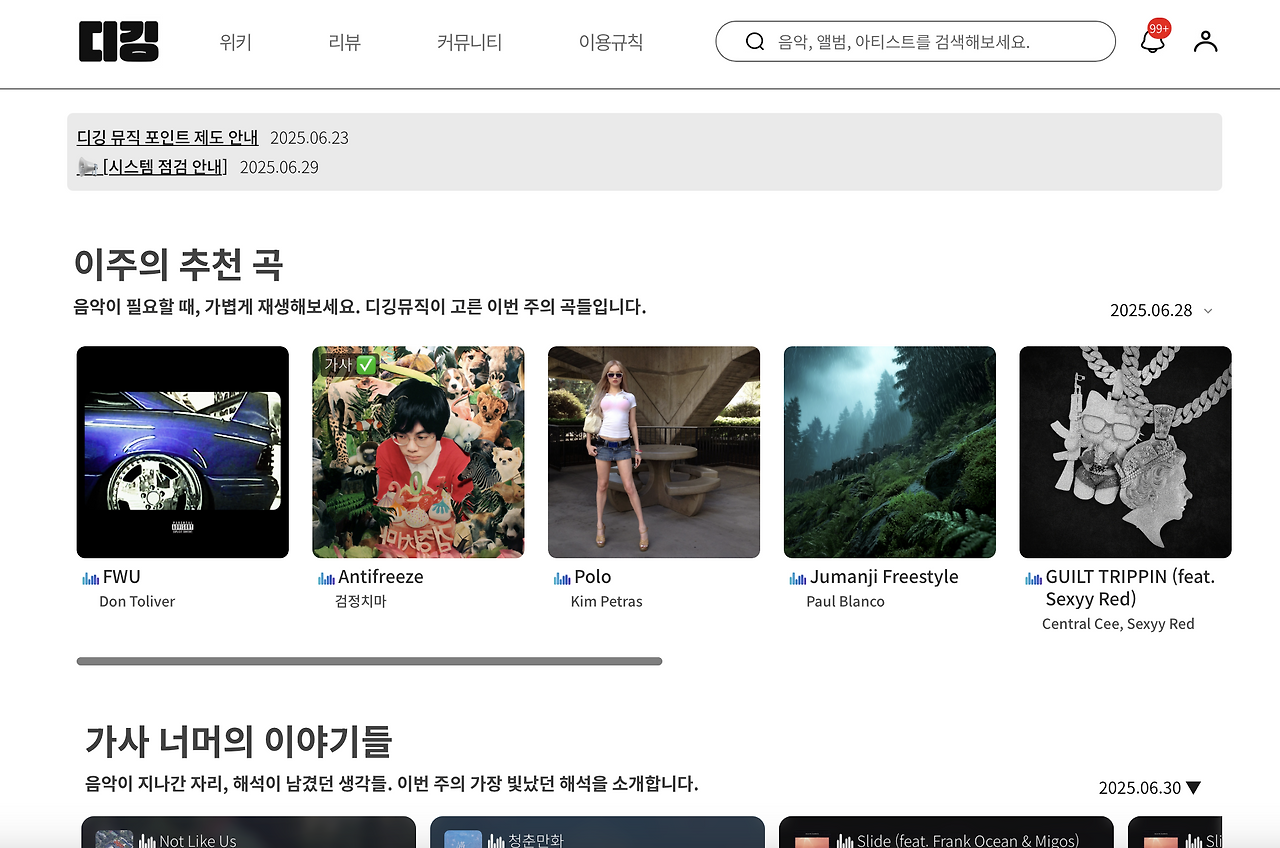Open the Not Like Us interpretation card
1280x848 pixels.
pos(248,832)
